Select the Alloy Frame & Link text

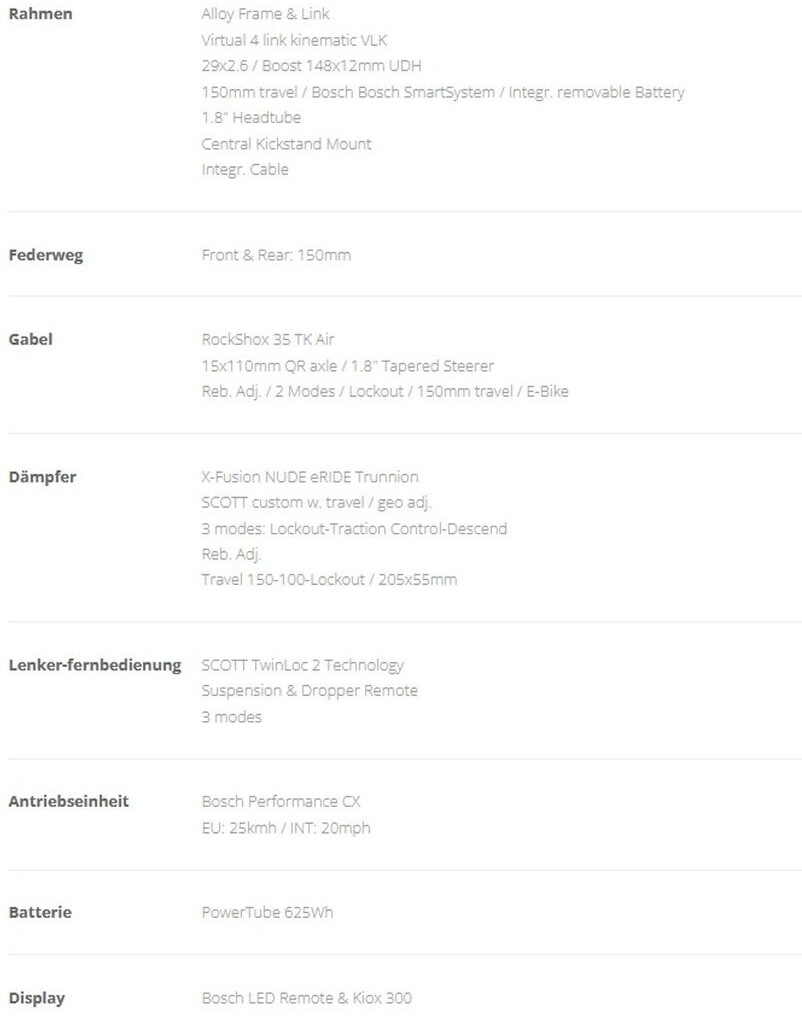265,14
